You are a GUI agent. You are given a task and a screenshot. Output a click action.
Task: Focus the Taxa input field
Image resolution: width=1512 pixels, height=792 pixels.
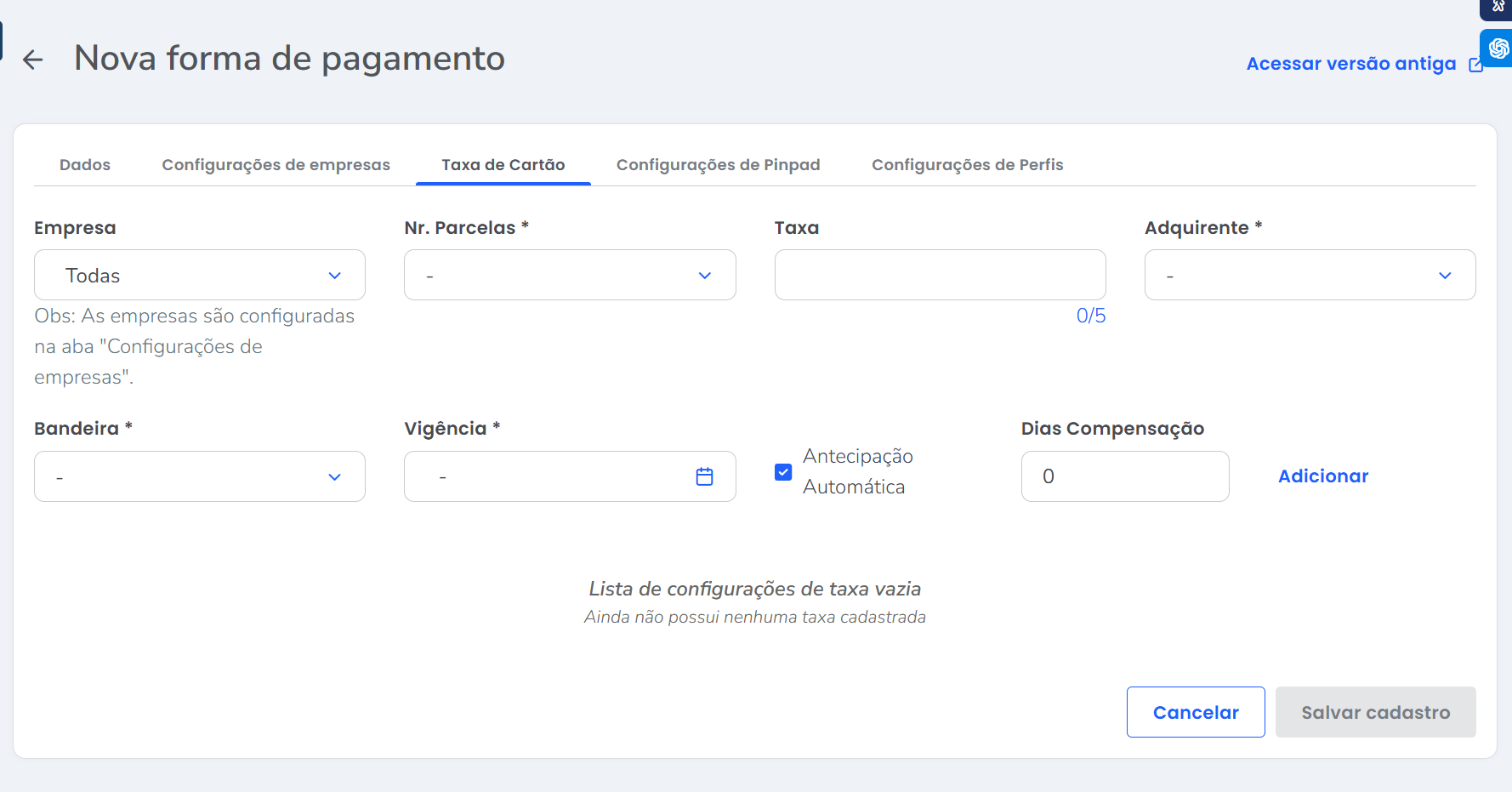coord(940,276)
